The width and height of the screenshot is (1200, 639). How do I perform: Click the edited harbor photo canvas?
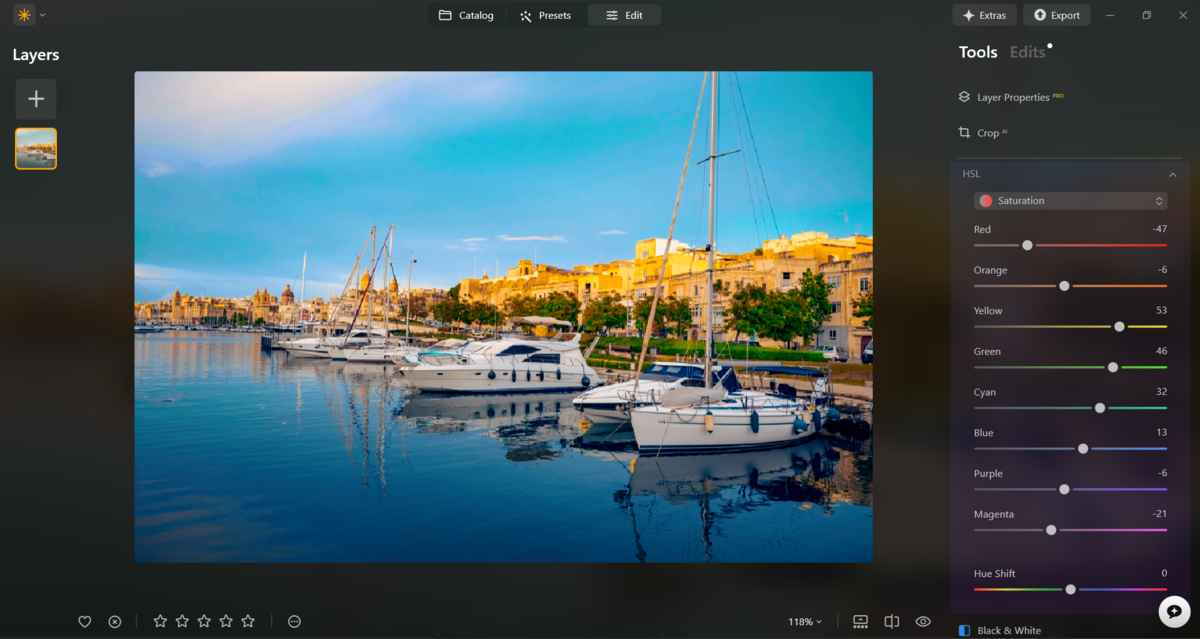503,317
